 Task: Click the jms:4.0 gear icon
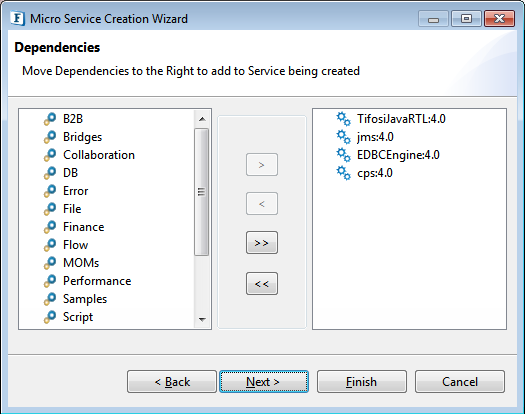(x=344, y=137)
